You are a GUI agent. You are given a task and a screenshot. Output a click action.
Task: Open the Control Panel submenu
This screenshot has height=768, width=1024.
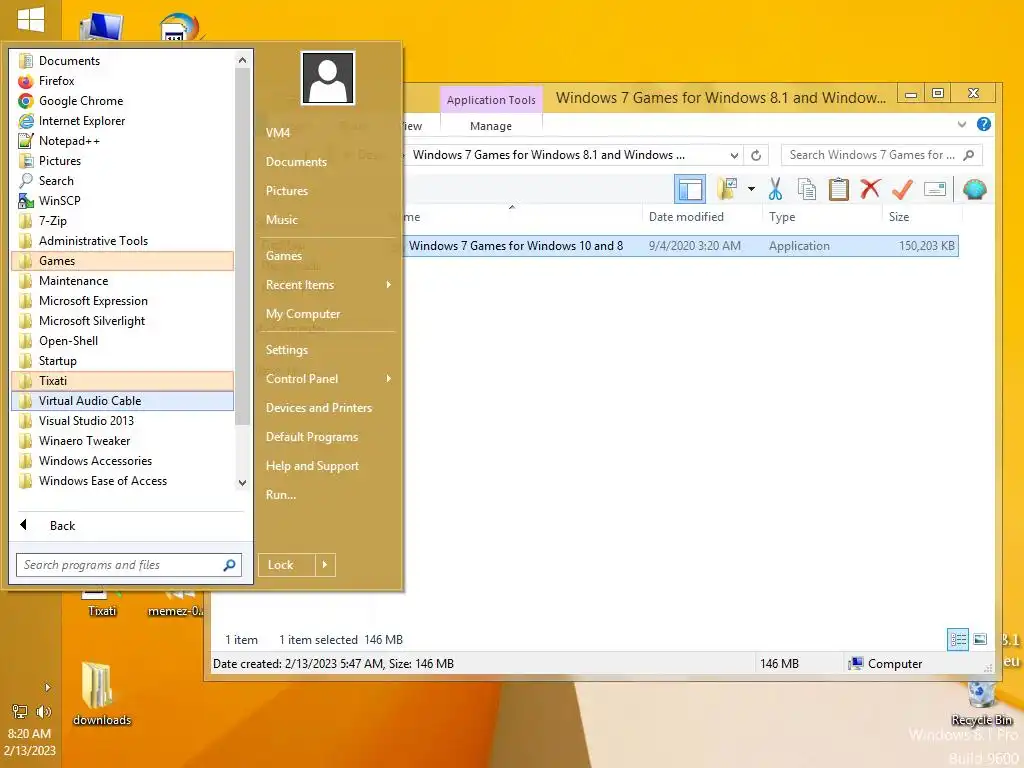(328, 379)
